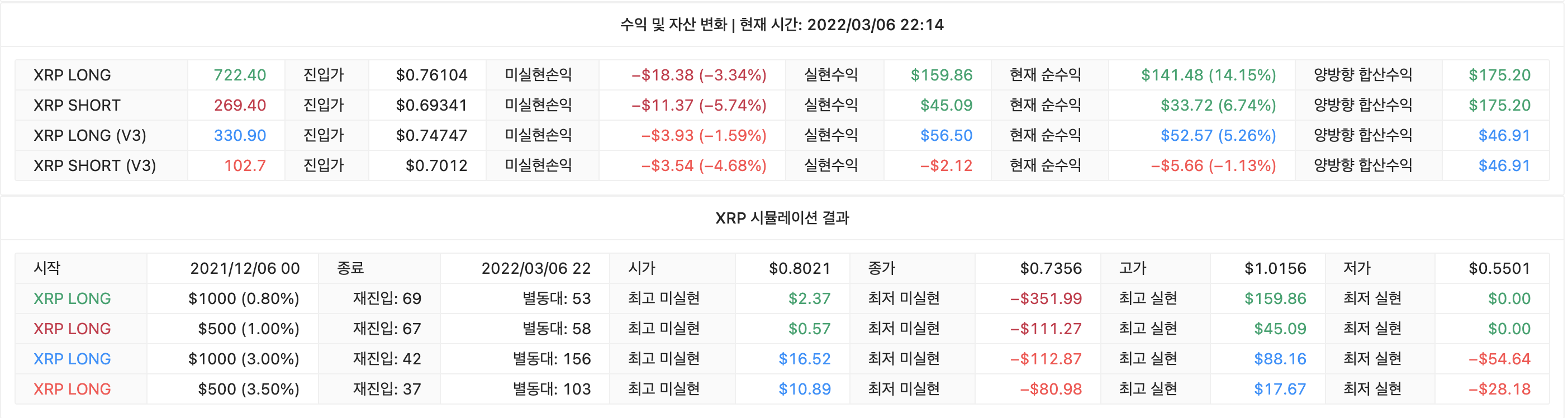Click max realized value $88.16
Viewport: 1568px width, 418px height.
[1280, 359]
